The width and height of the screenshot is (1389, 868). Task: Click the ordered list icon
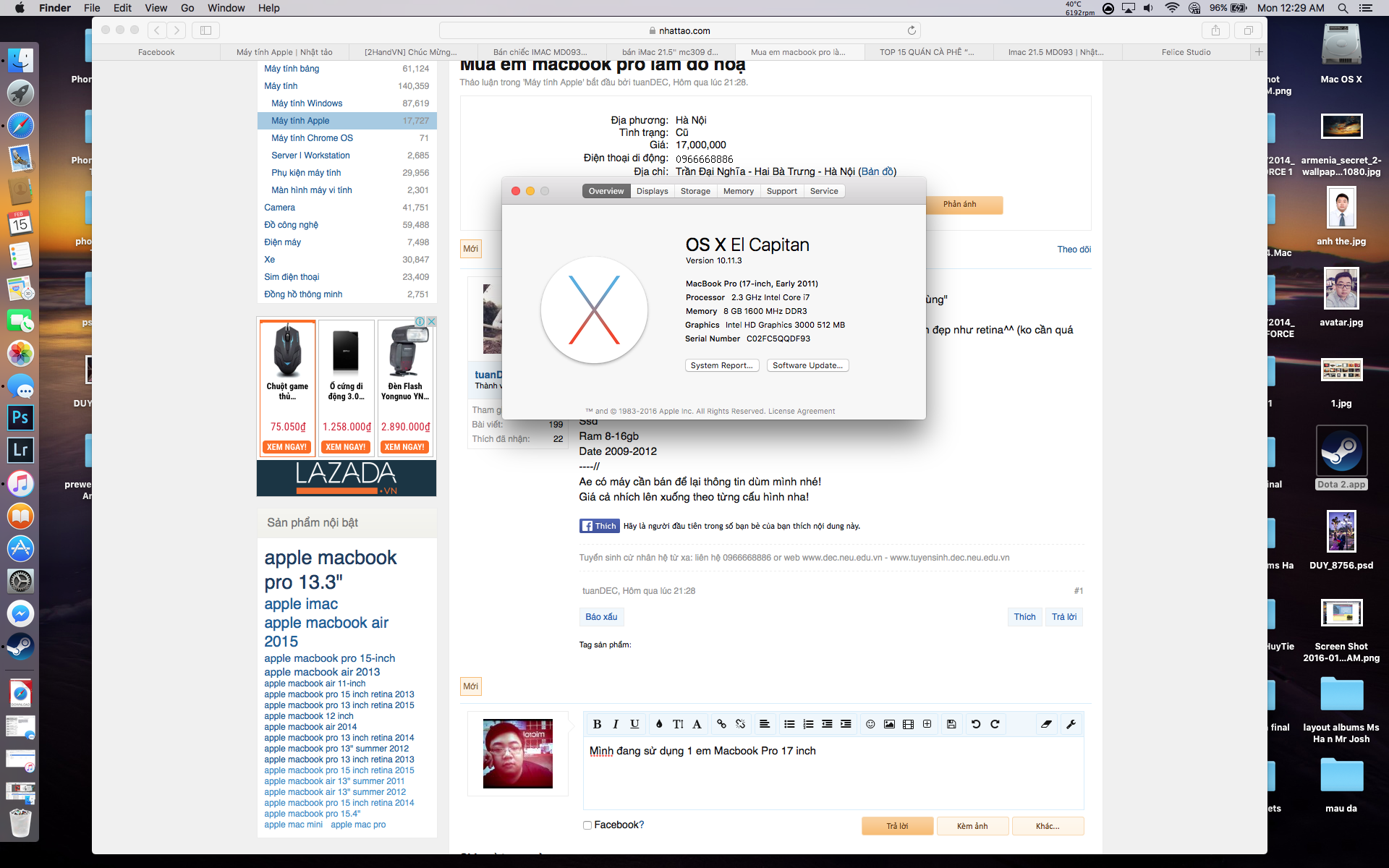[x=808, y=724]
